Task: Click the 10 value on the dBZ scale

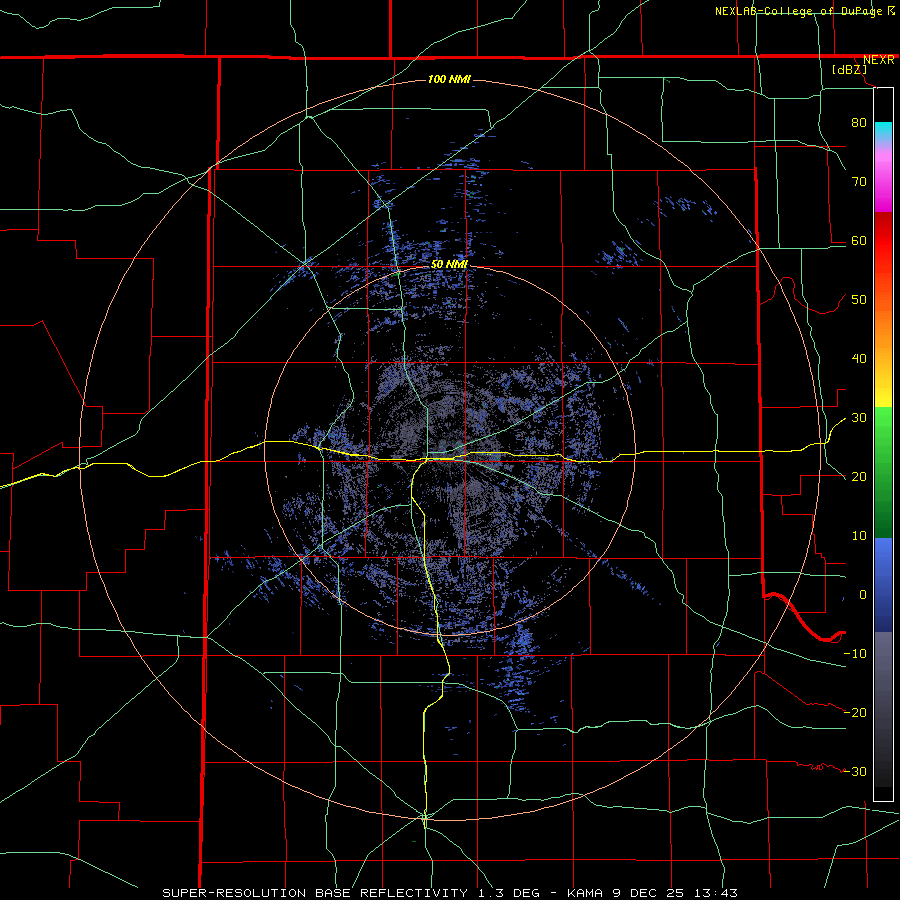Action: 859,536
